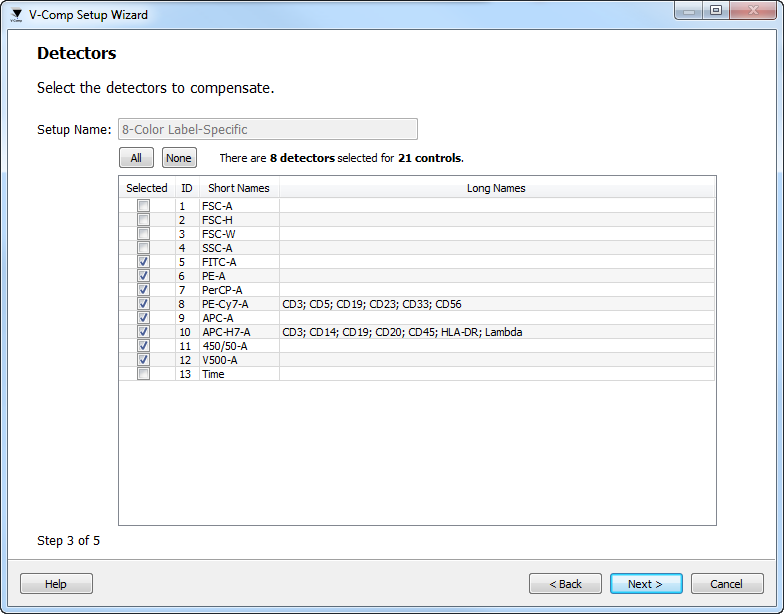784x614 pixels.
Task: Click the Long Names column header
Action: [x=496, y=188]
